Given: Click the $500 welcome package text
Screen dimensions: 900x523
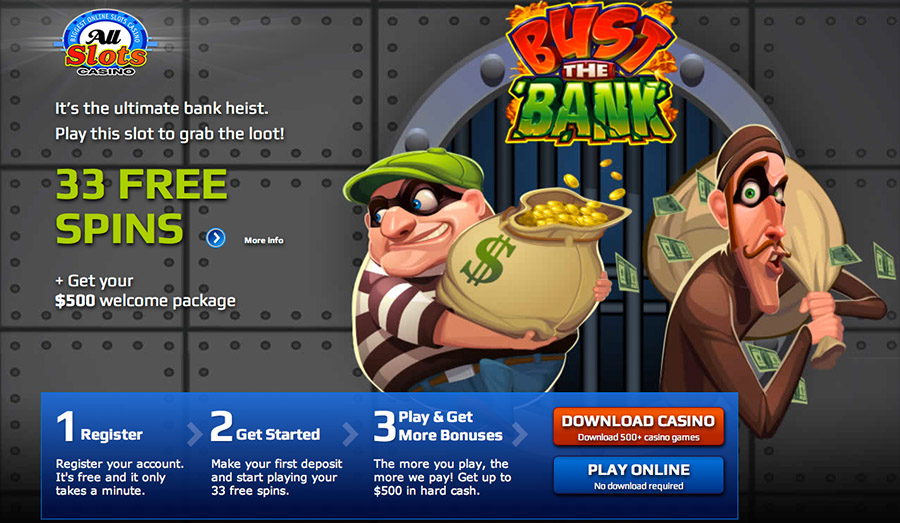Looking at the screenshot, I should coord(145,300).
